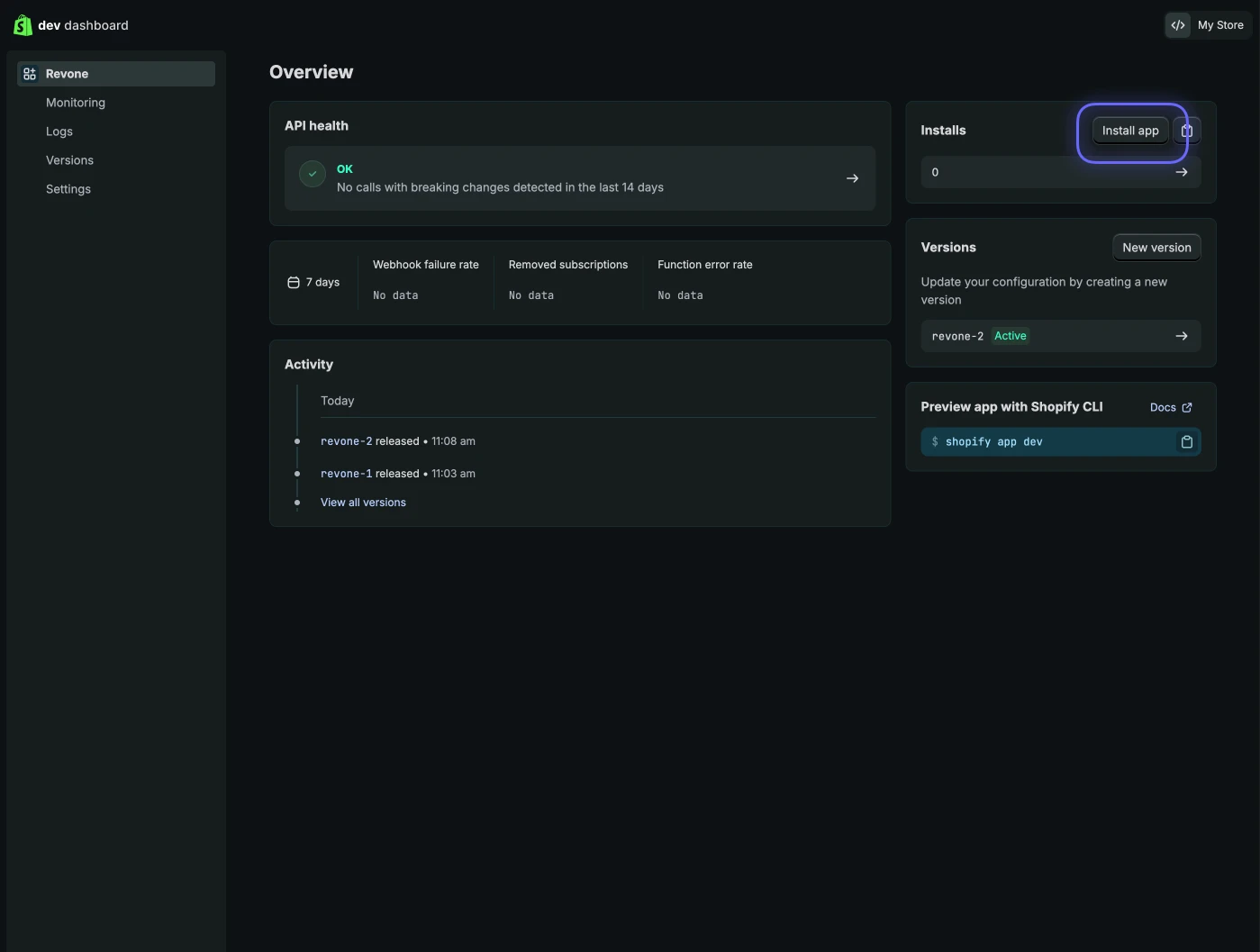Open Settings in the sidebar
Screen dimensions: 1260x952
point(68,189)
